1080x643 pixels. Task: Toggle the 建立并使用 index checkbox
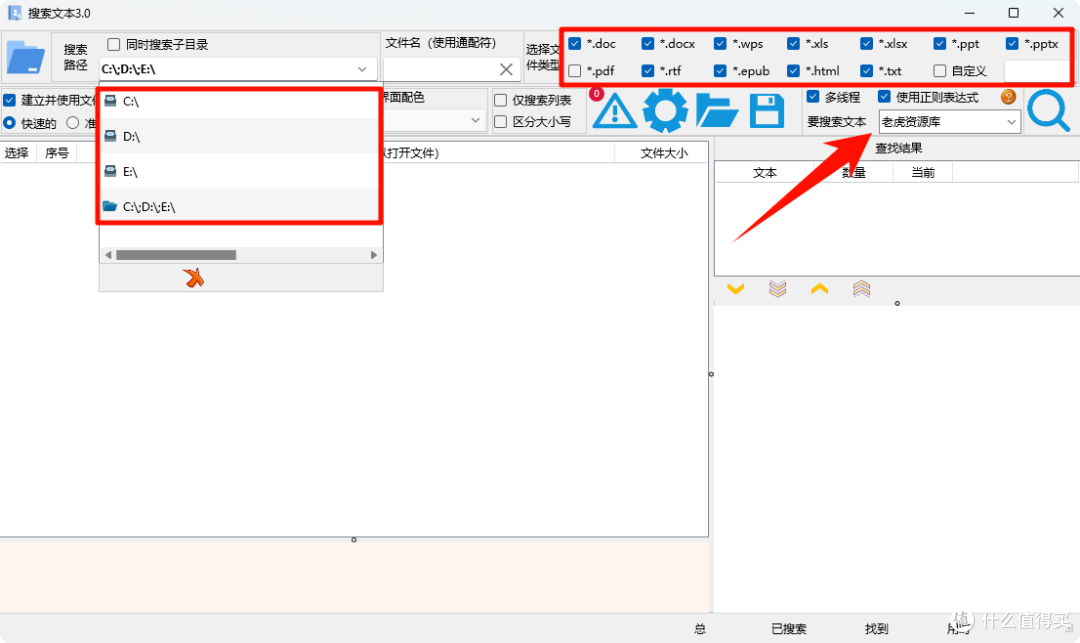[10, 101]
